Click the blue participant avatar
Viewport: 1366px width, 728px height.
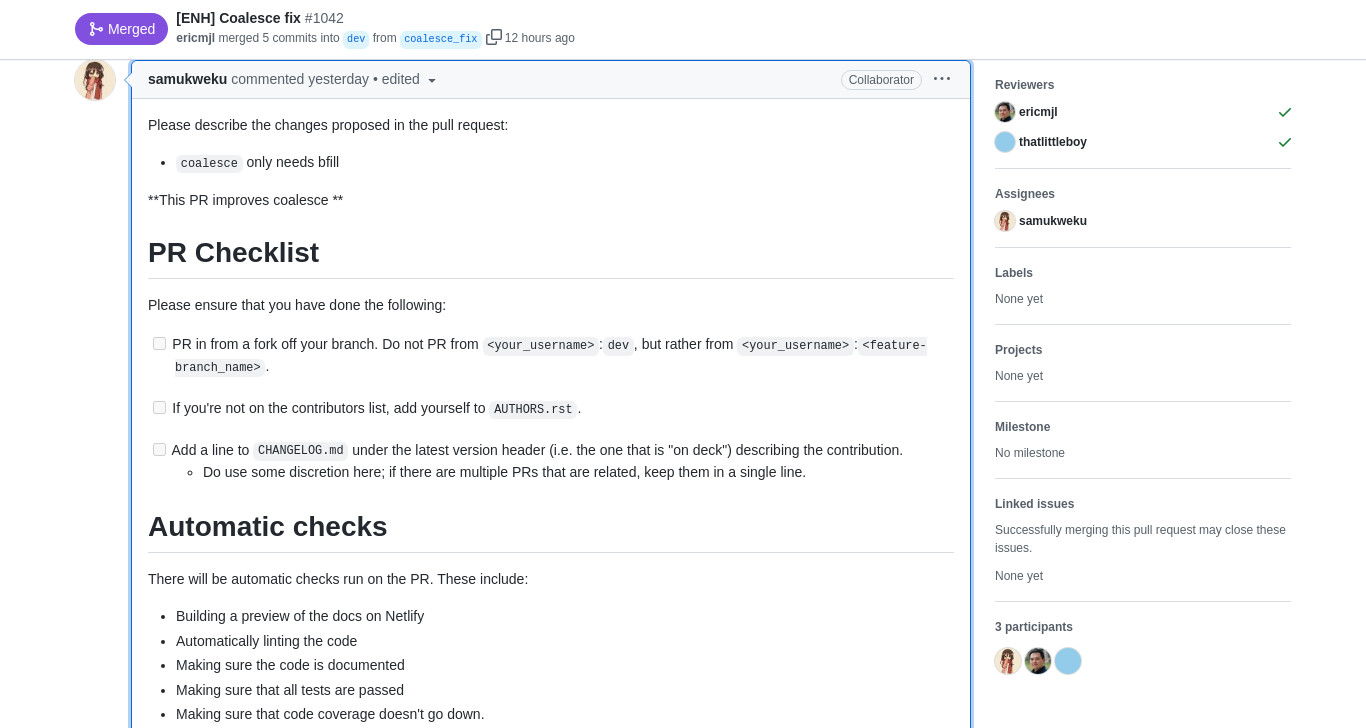(1068, 661)
